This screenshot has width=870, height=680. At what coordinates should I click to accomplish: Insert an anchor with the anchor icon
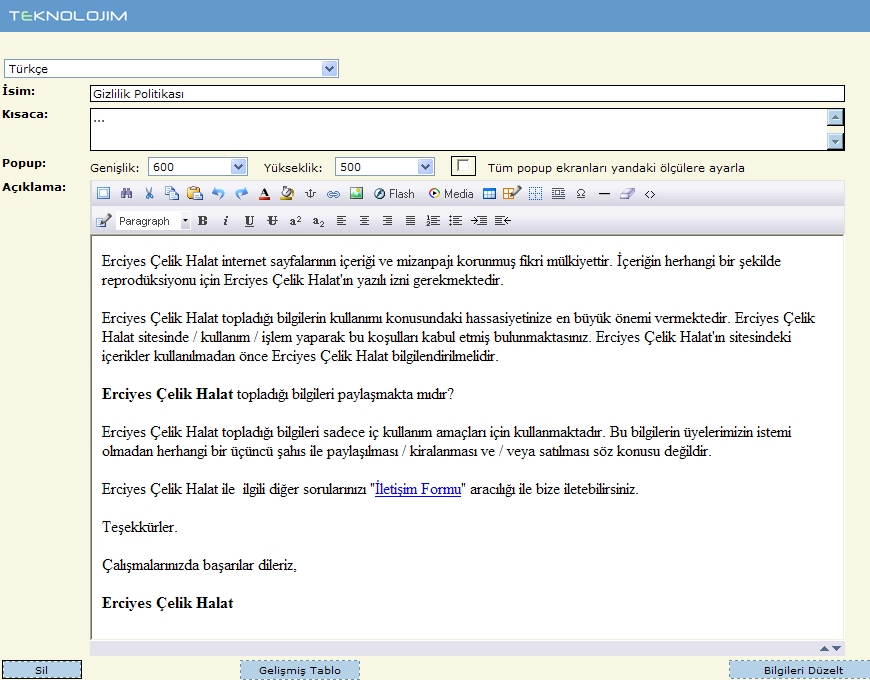point(310,194)
